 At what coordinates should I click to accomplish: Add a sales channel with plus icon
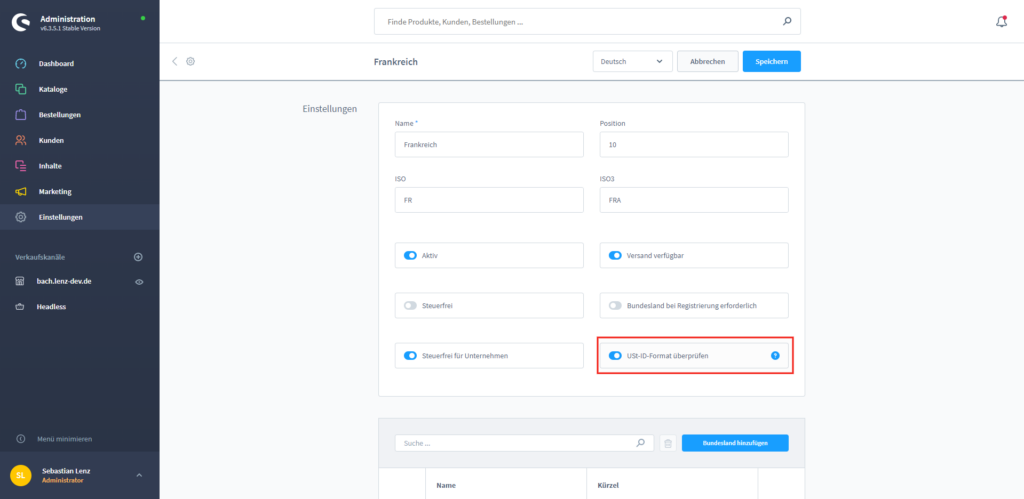[x=139, y=257]
